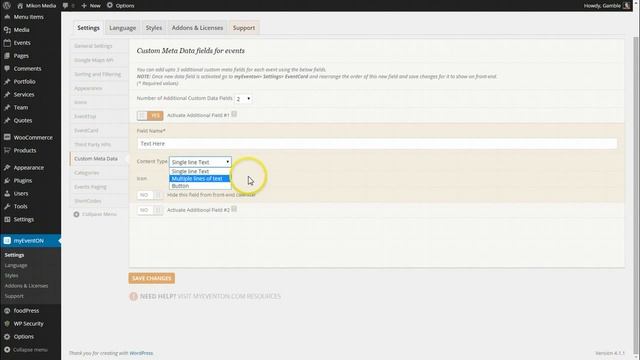Open the Options gear in the top bar
The height and width of the screenshot is (360, 640).
tap(110, 5)
